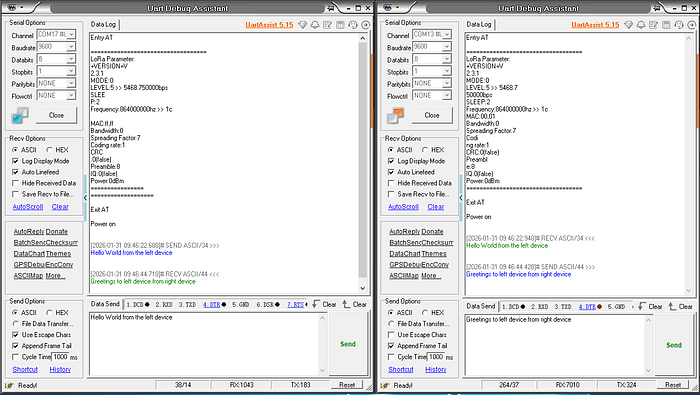Click the right Data Log scroll-down arrow

point(689,291)
